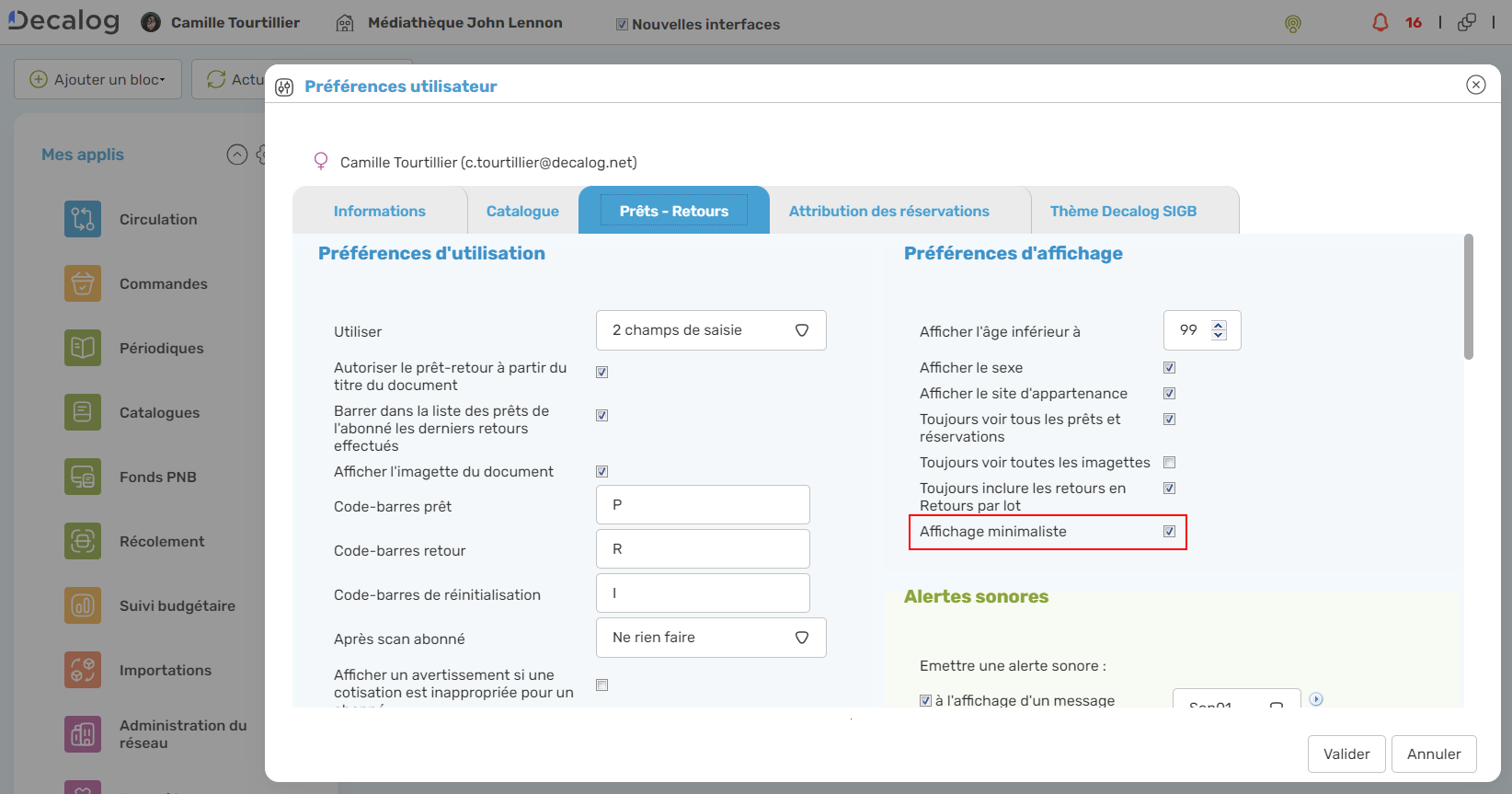Play the sound preview for Son01
The width and height of the screenshot is (1512, 794).
tap(1316, 699)
